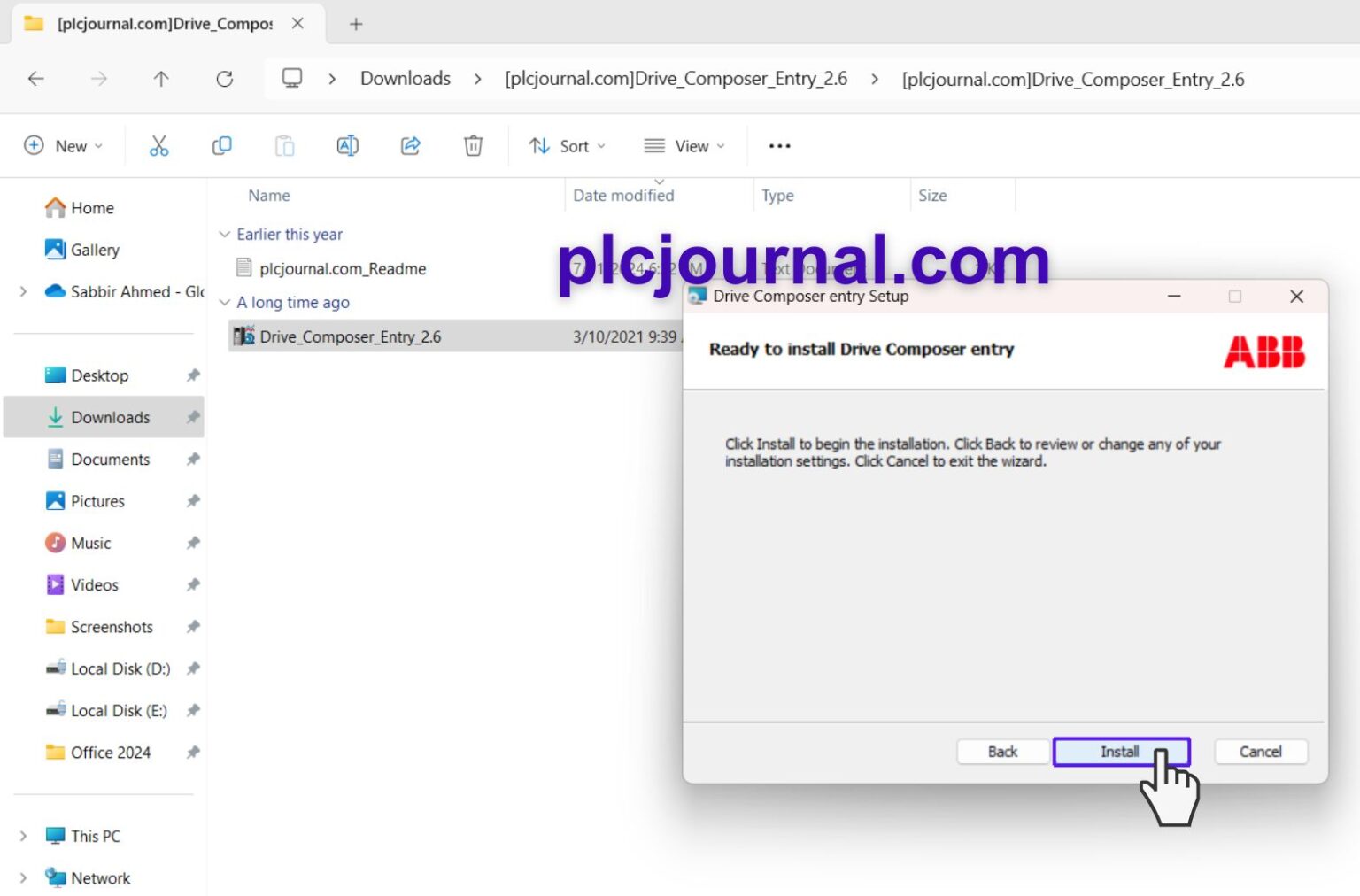Click the Share icon in toolbar

tap(410, 146)
